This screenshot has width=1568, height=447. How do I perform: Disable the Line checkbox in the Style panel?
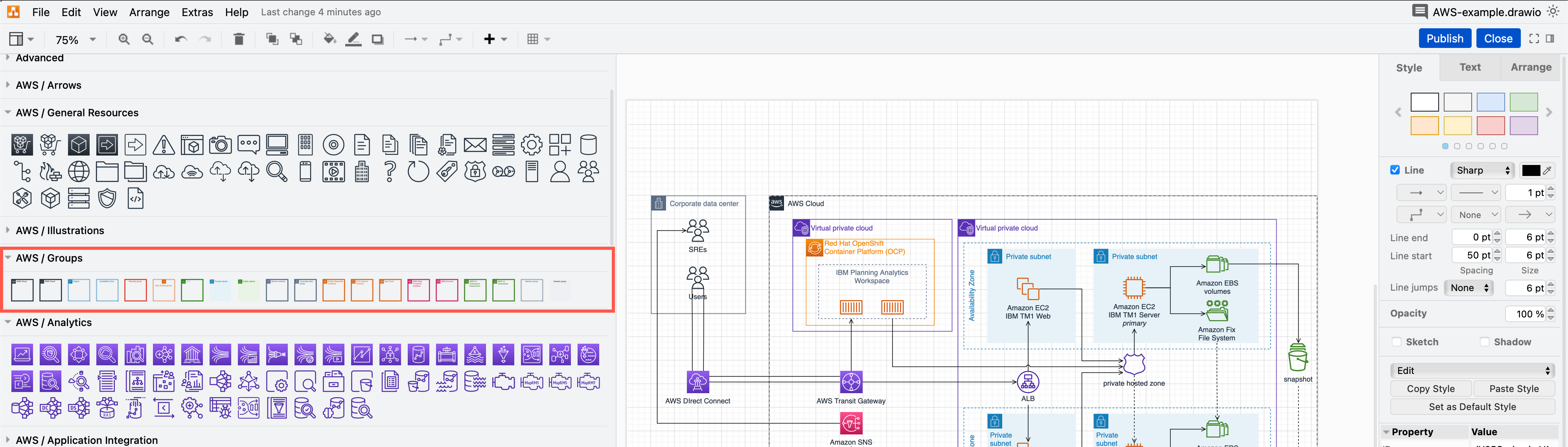point(1396,170)
